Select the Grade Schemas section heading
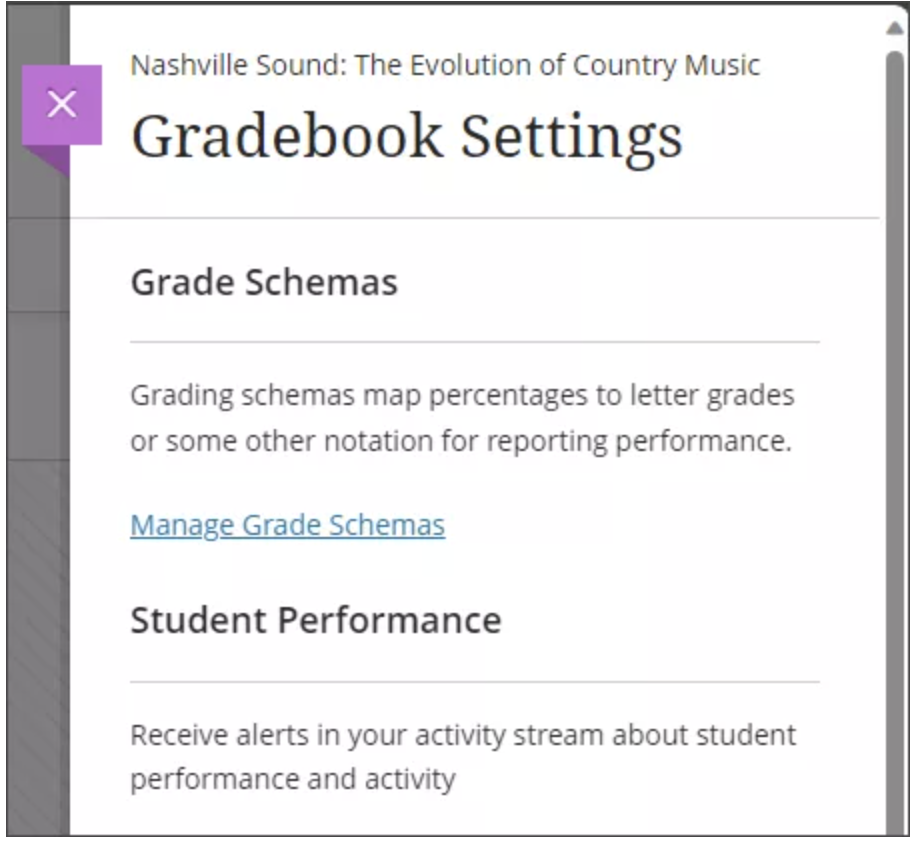912x844 pixels. click(x=264, y=282)
